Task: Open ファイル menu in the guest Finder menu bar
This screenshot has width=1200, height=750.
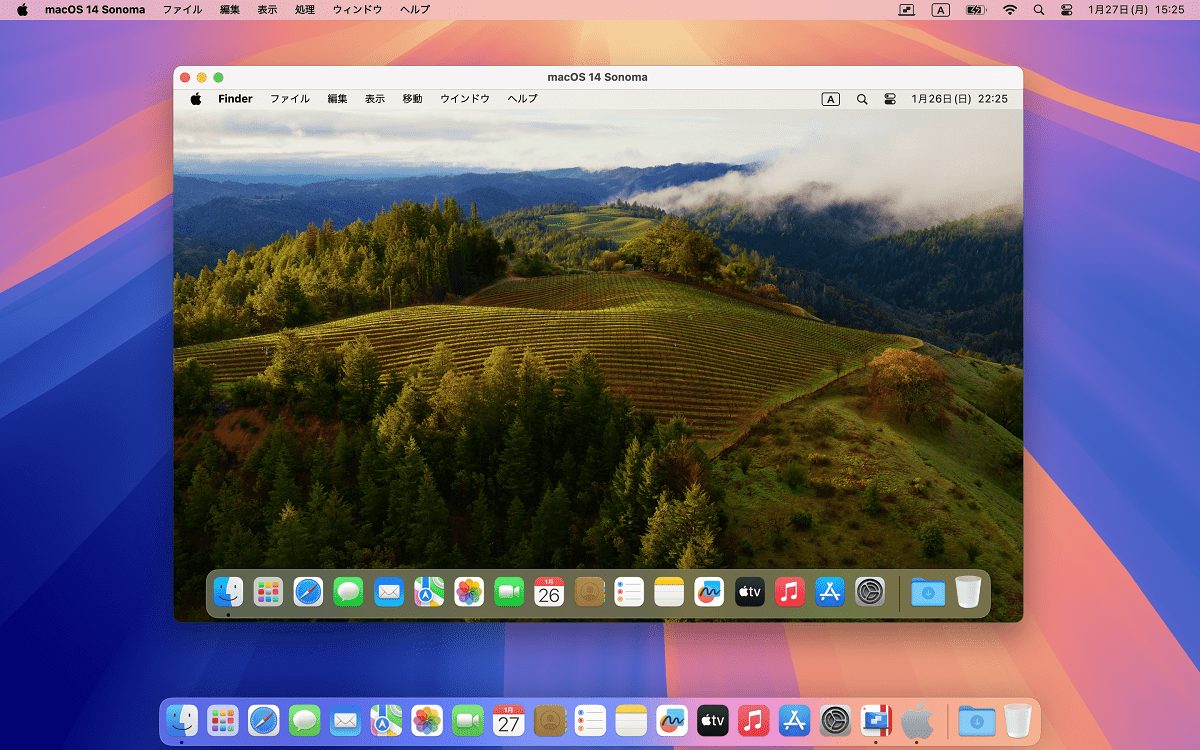Action: [x=290, y=99]
